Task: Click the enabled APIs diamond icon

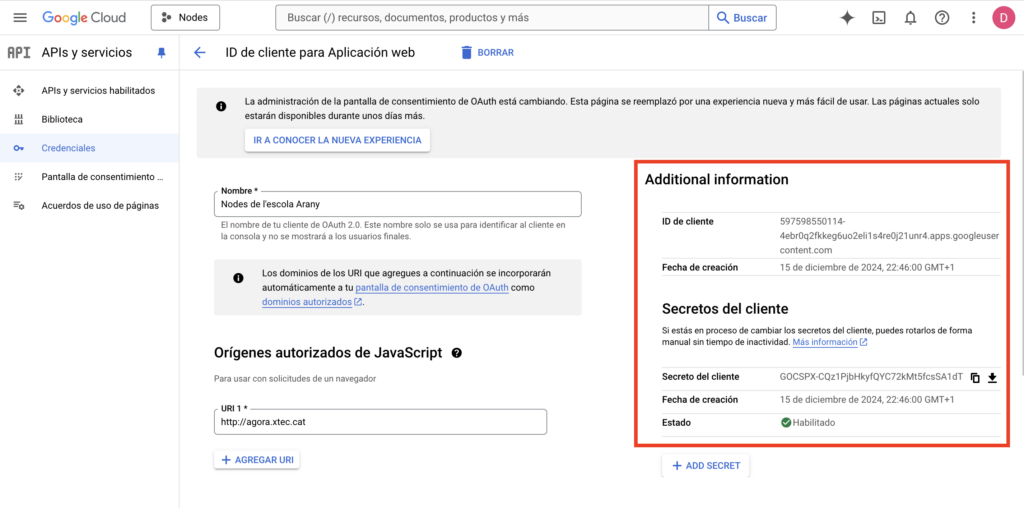Action: tap(19, 91)
